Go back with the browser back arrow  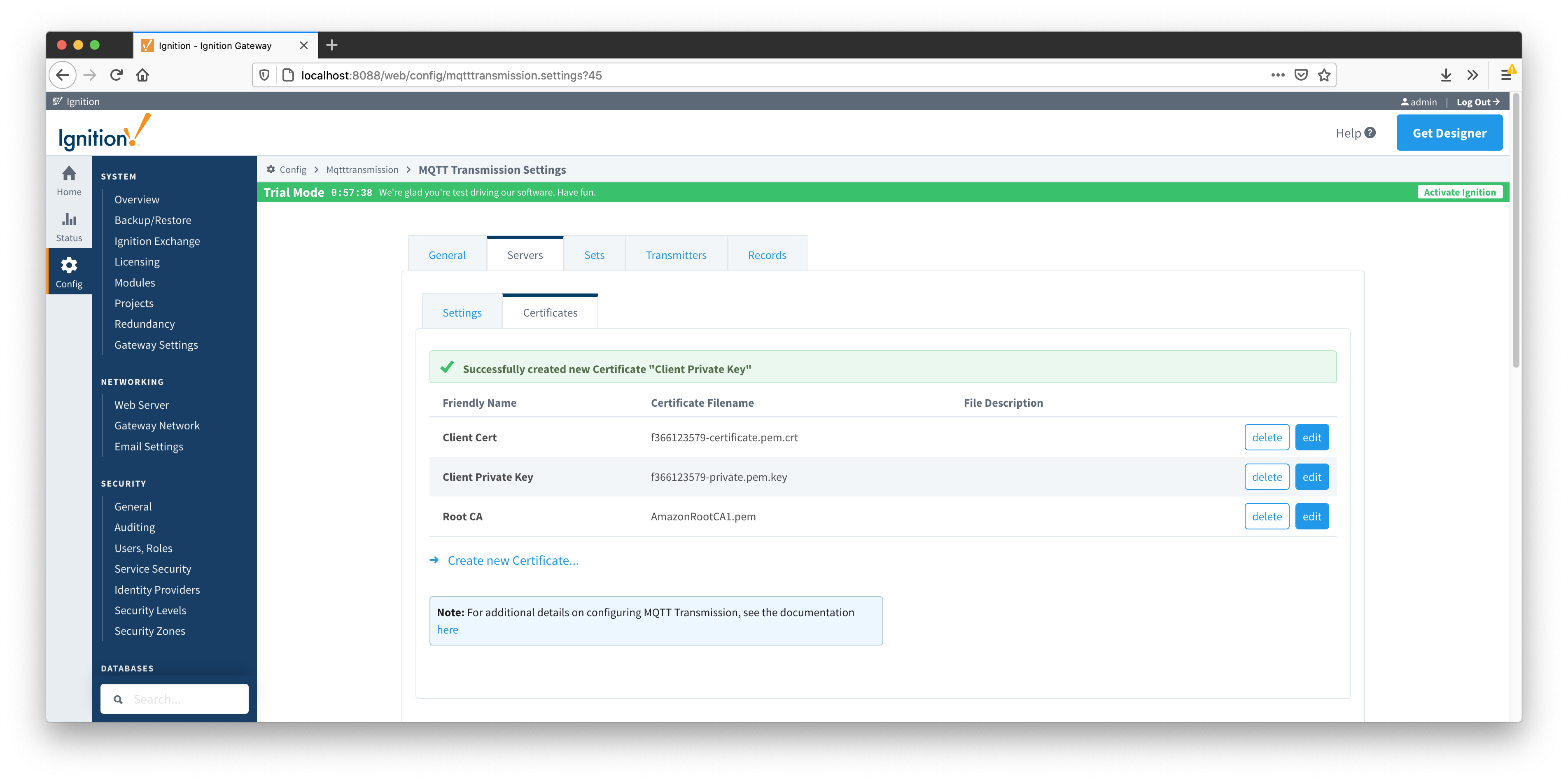click(x=63, y=75)
